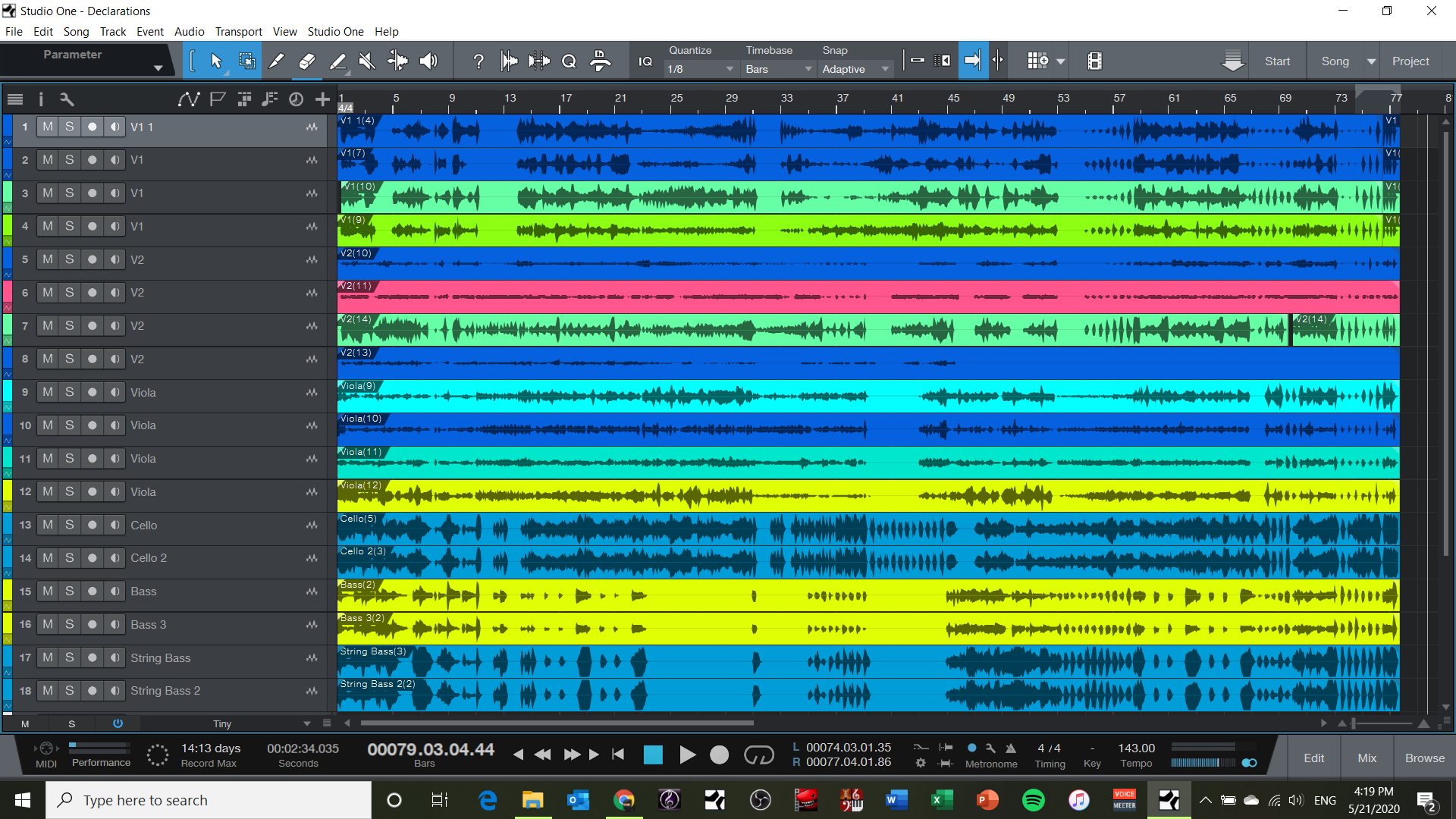Select the Listen speaker tool
The image size is (1456, 819).
click(x=428, y=61)
